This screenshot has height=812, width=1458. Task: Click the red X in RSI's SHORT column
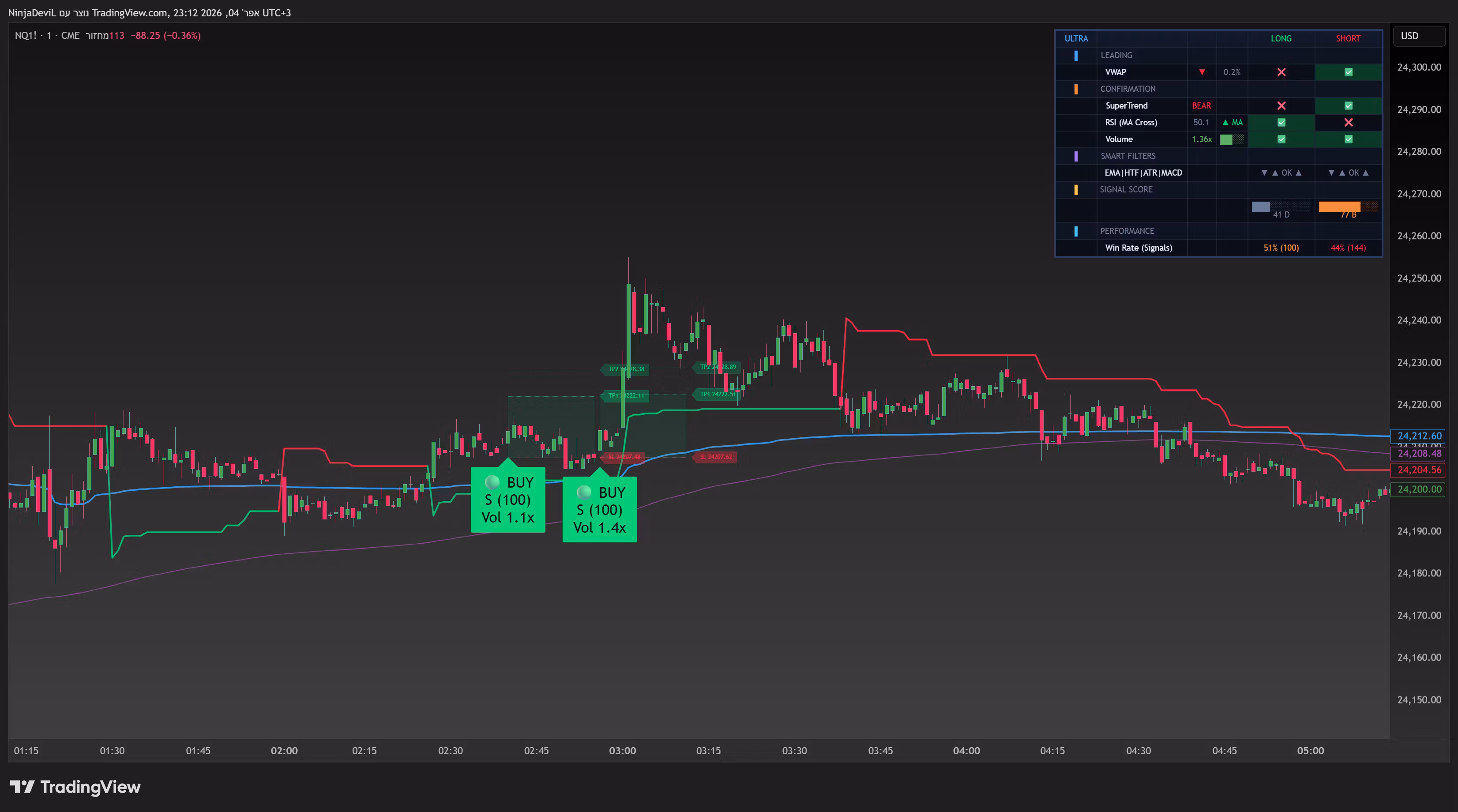click(x=1348, y=122)
